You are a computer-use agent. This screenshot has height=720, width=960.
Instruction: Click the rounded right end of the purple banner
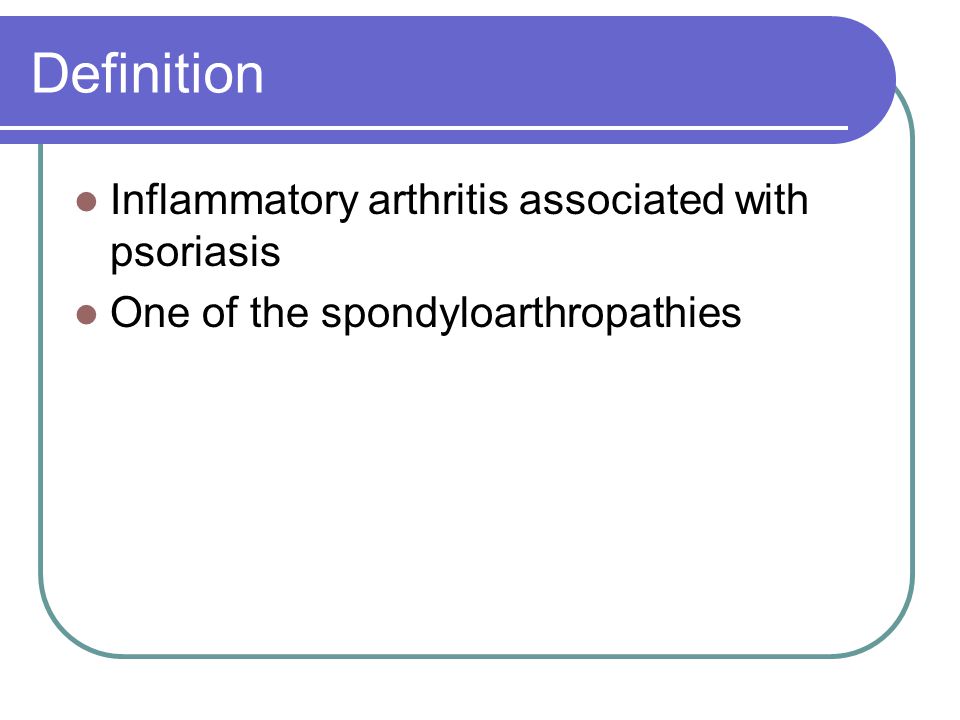pos(869,80)
